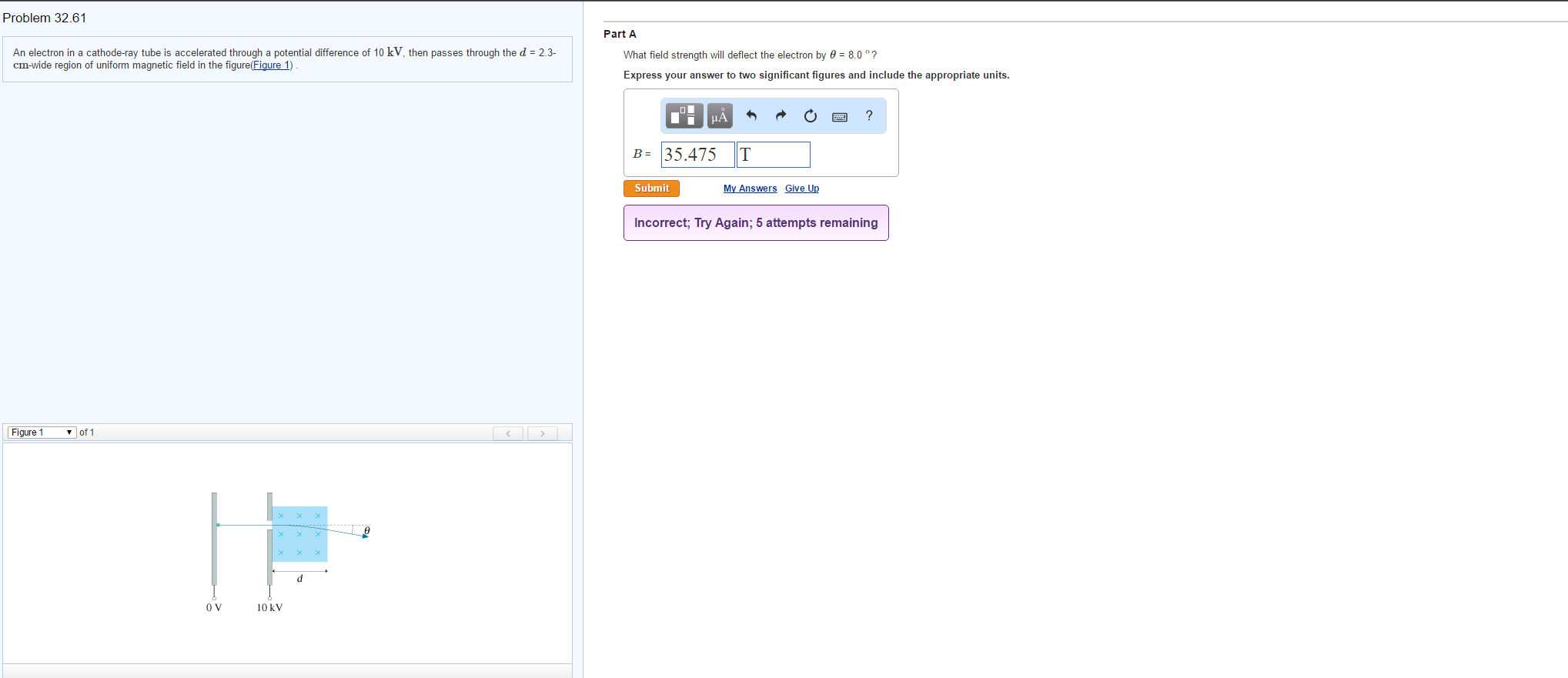Open the My Answers link
The height and width of the screenshot is (678, 1568).
[750, 189]
